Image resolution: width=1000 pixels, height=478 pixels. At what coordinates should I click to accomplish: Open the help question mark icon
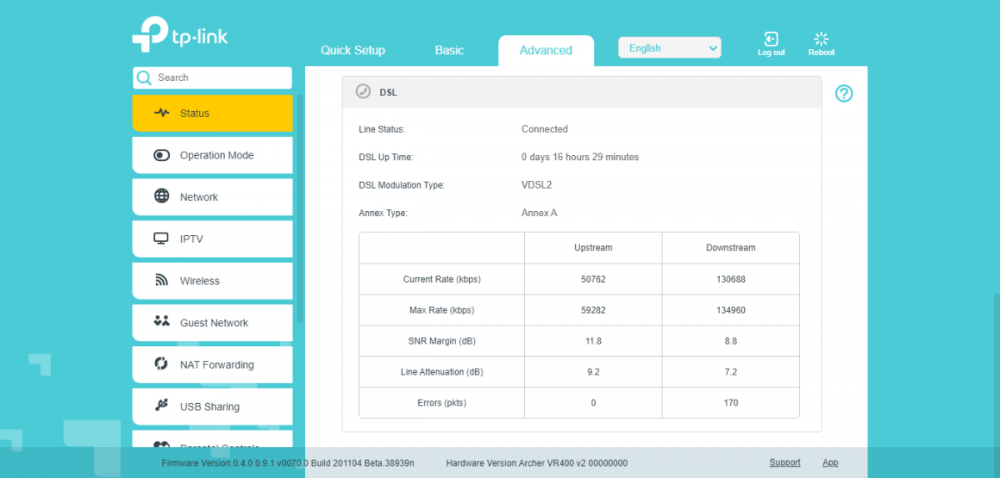[x=844, y=94]
